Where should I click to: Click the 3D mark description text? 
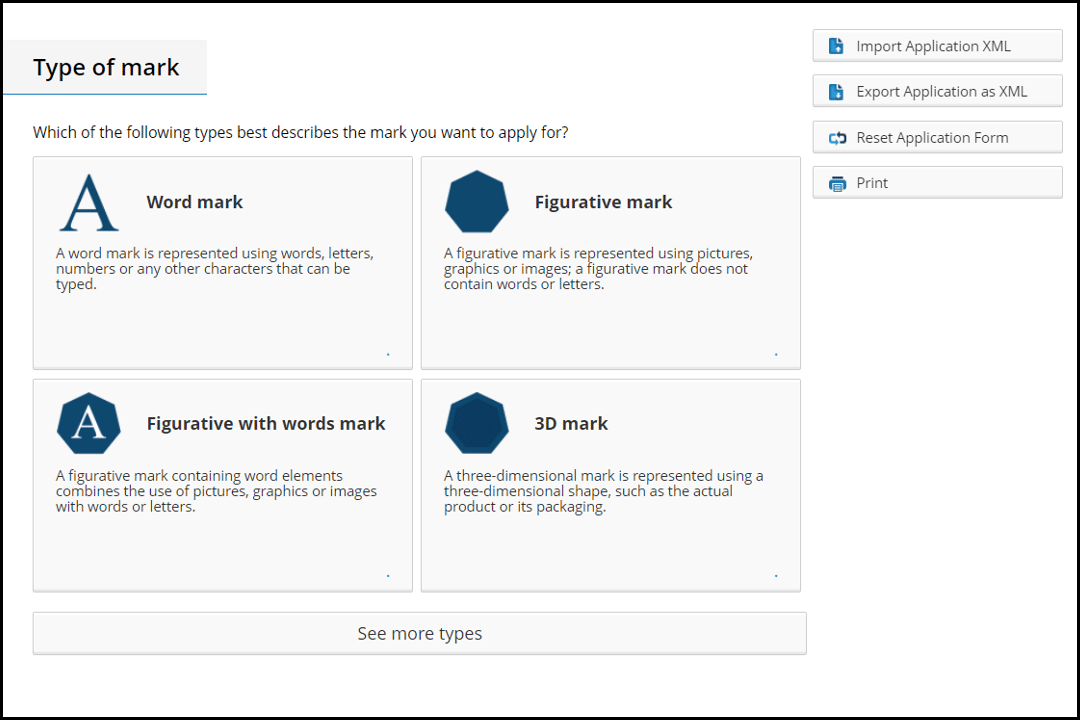(603, 491)
